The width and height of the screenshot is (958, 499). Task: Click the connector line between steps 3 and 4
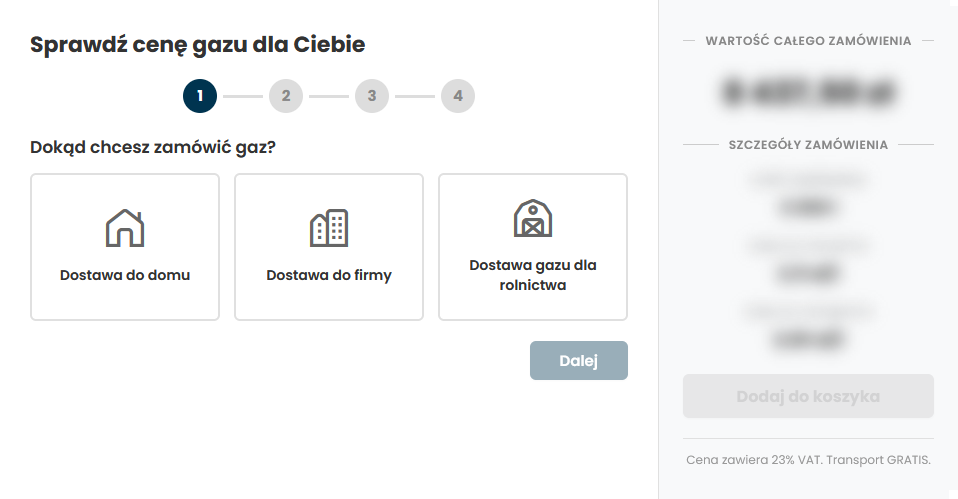(x=415, y=96)
